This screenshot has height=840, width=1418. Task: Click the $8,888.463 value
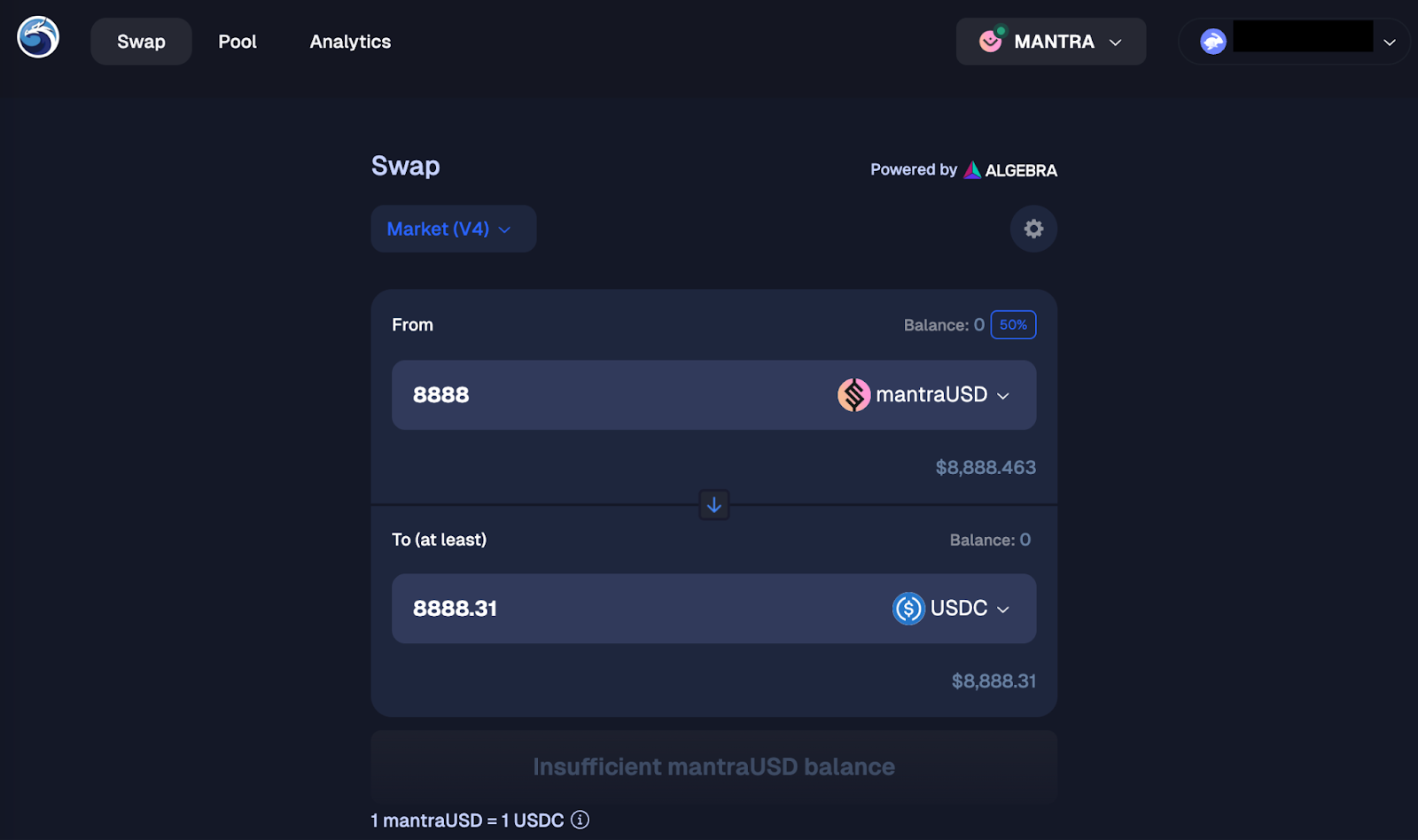click(986, 467)
